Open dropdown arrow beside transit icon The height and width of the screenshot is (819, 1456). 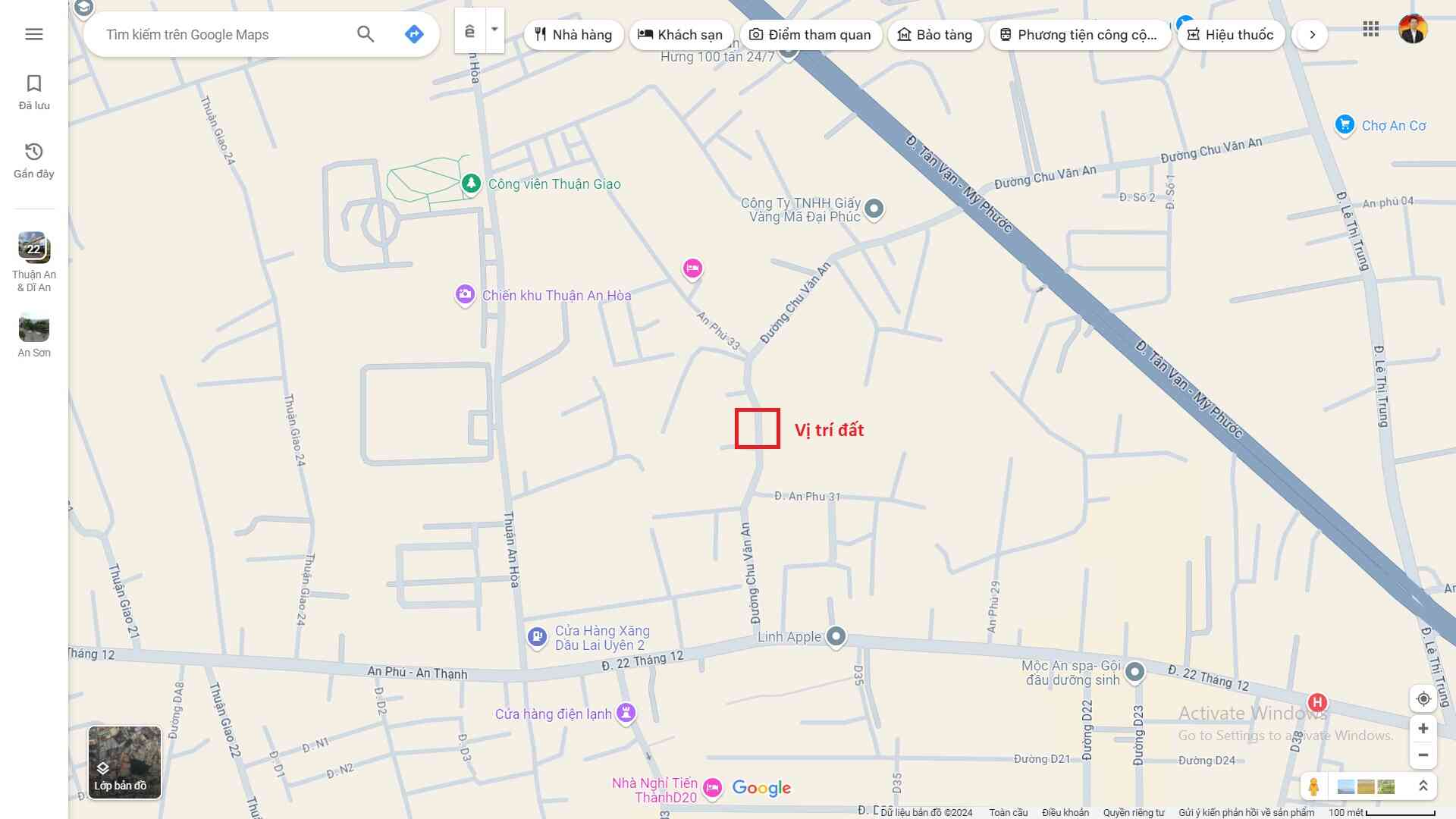click(x=494, y=30)
